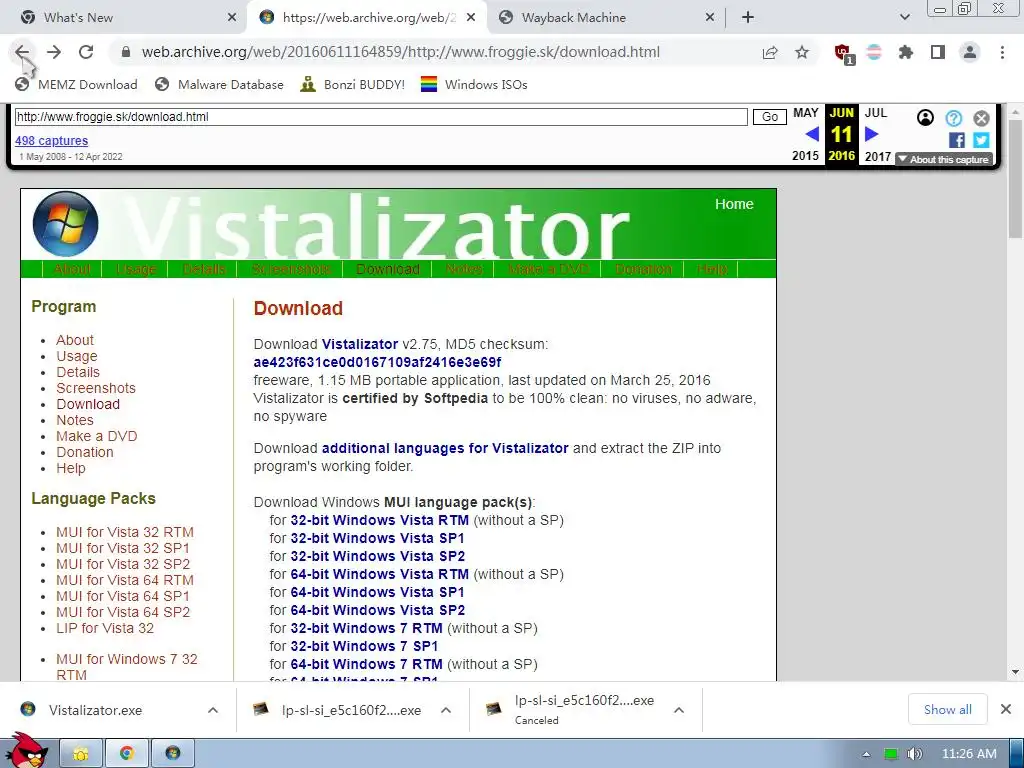
Task: Go back using browser back arrow
Action: pyautogui.click(x=22, y=52)
